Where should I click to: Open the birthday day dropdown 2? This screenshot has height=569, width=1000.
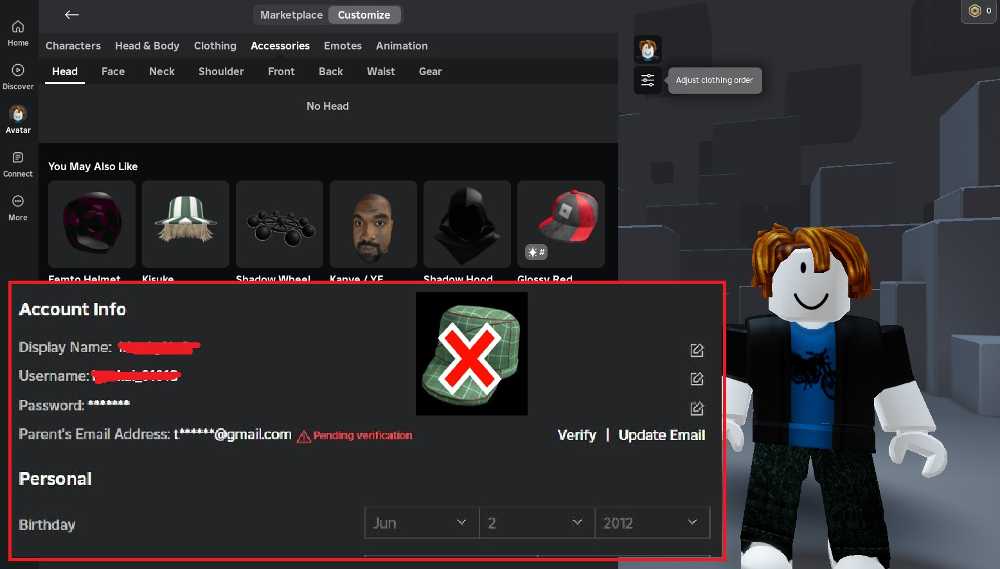click(x=536, y=523)
